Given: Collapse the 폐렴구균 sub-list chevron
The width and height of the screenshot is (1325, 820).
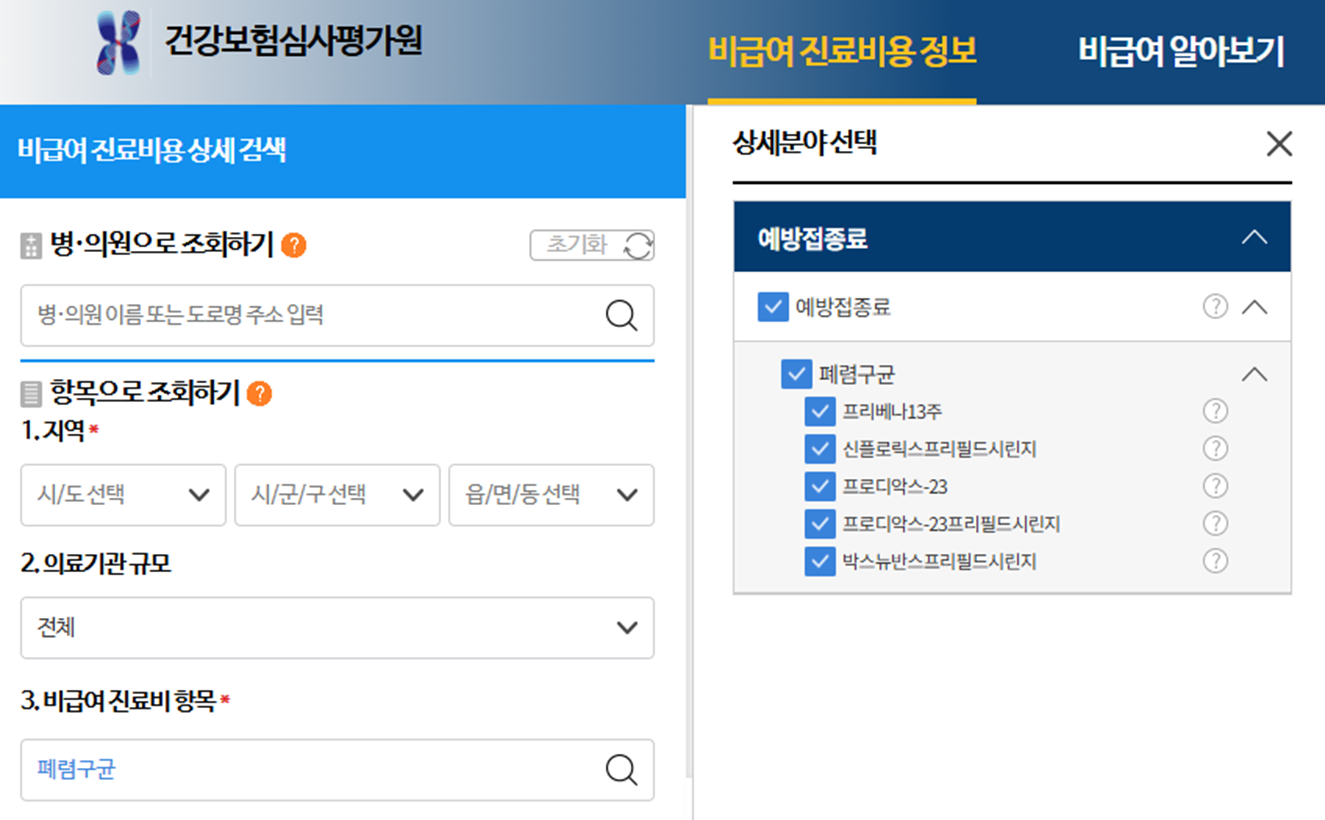Looking at the screenshot, I should [1253, 375].
